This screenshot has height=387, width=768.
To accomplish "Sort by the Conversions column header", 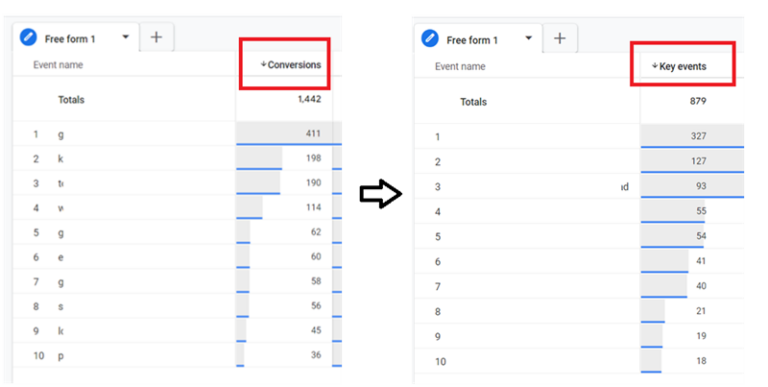I will pyautogui.click(x=294, y=65).
